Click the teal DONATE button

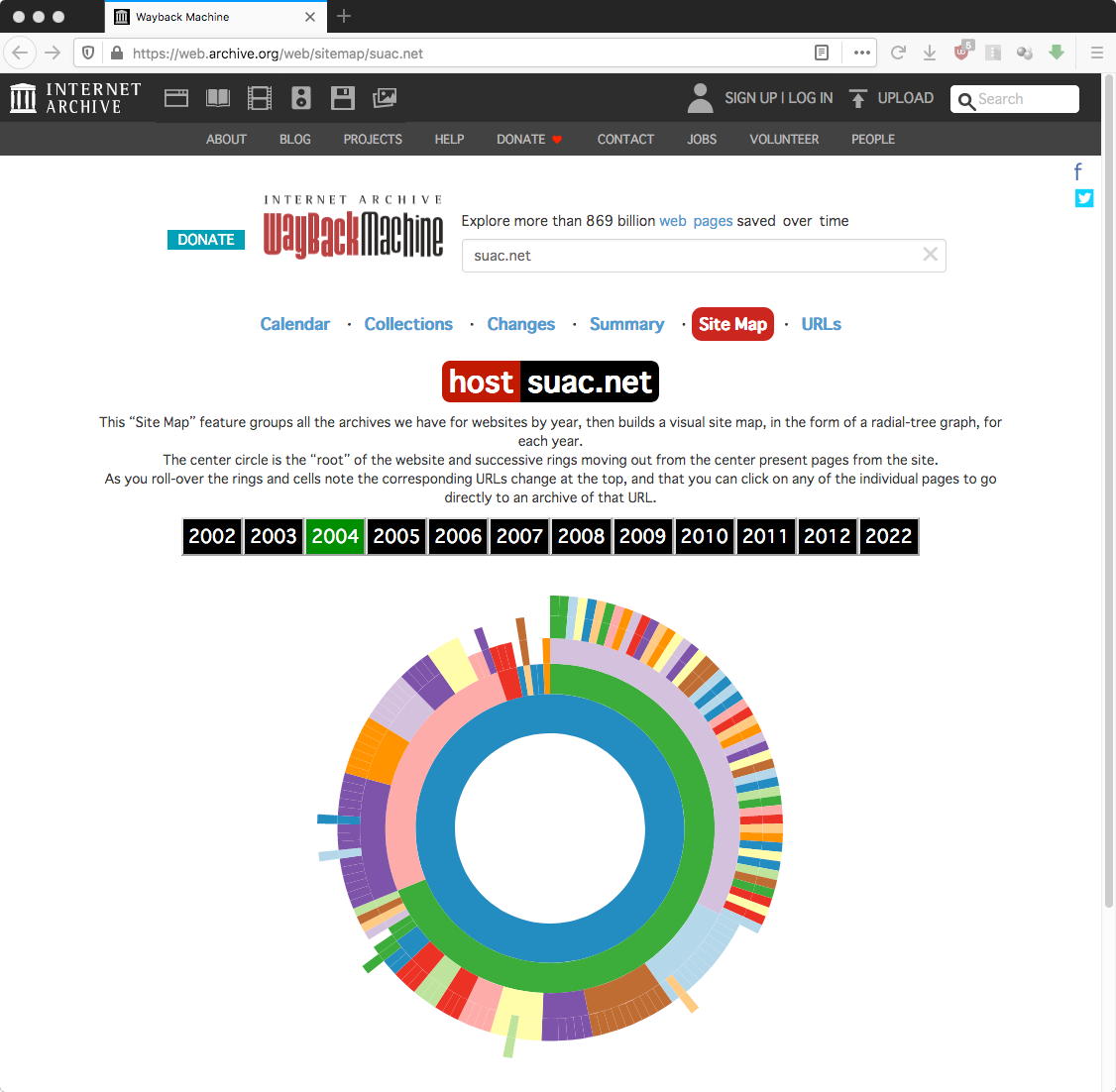(x=206, y=240)
